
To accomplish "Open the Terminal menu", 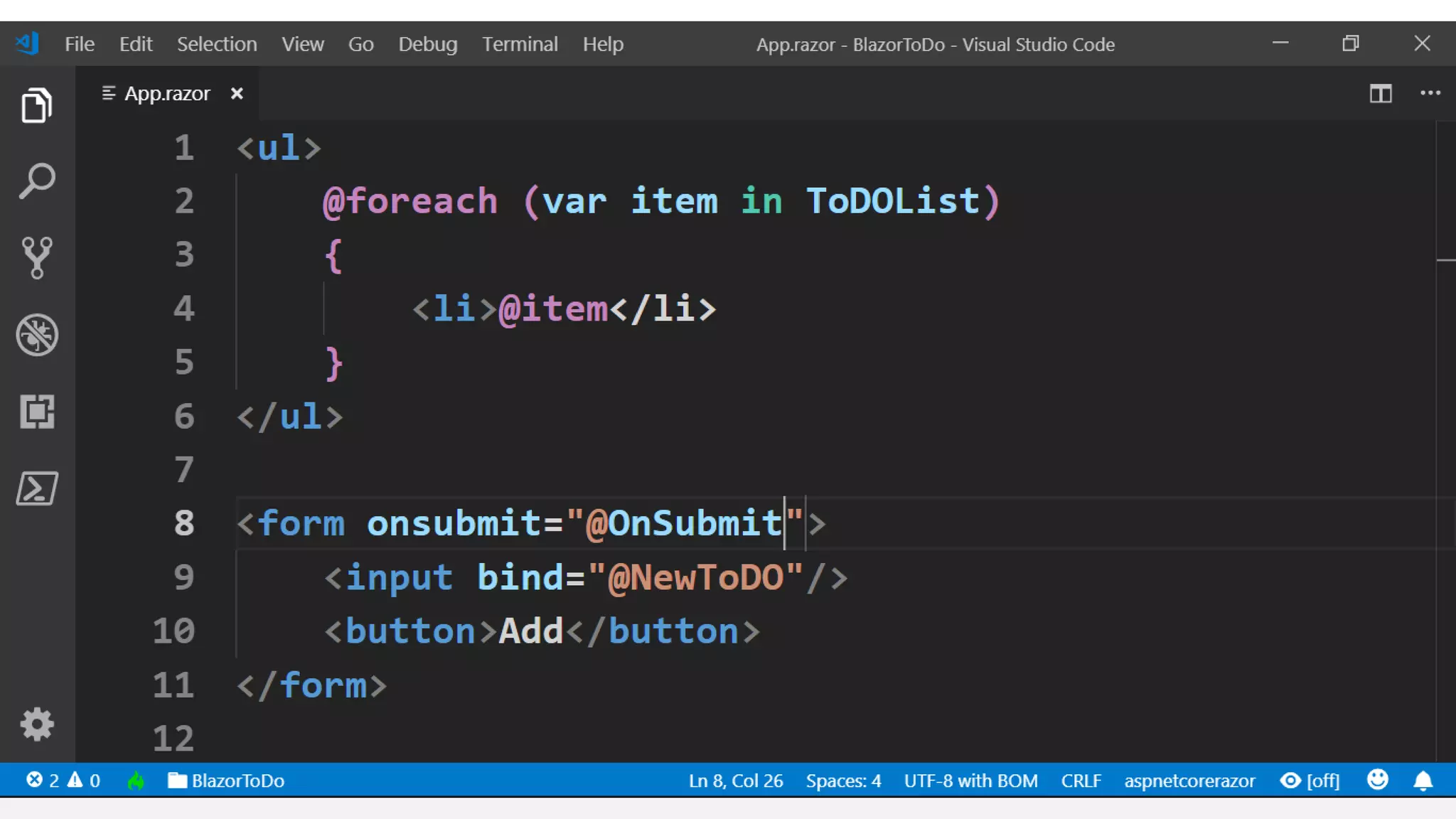I will (520, 44).
